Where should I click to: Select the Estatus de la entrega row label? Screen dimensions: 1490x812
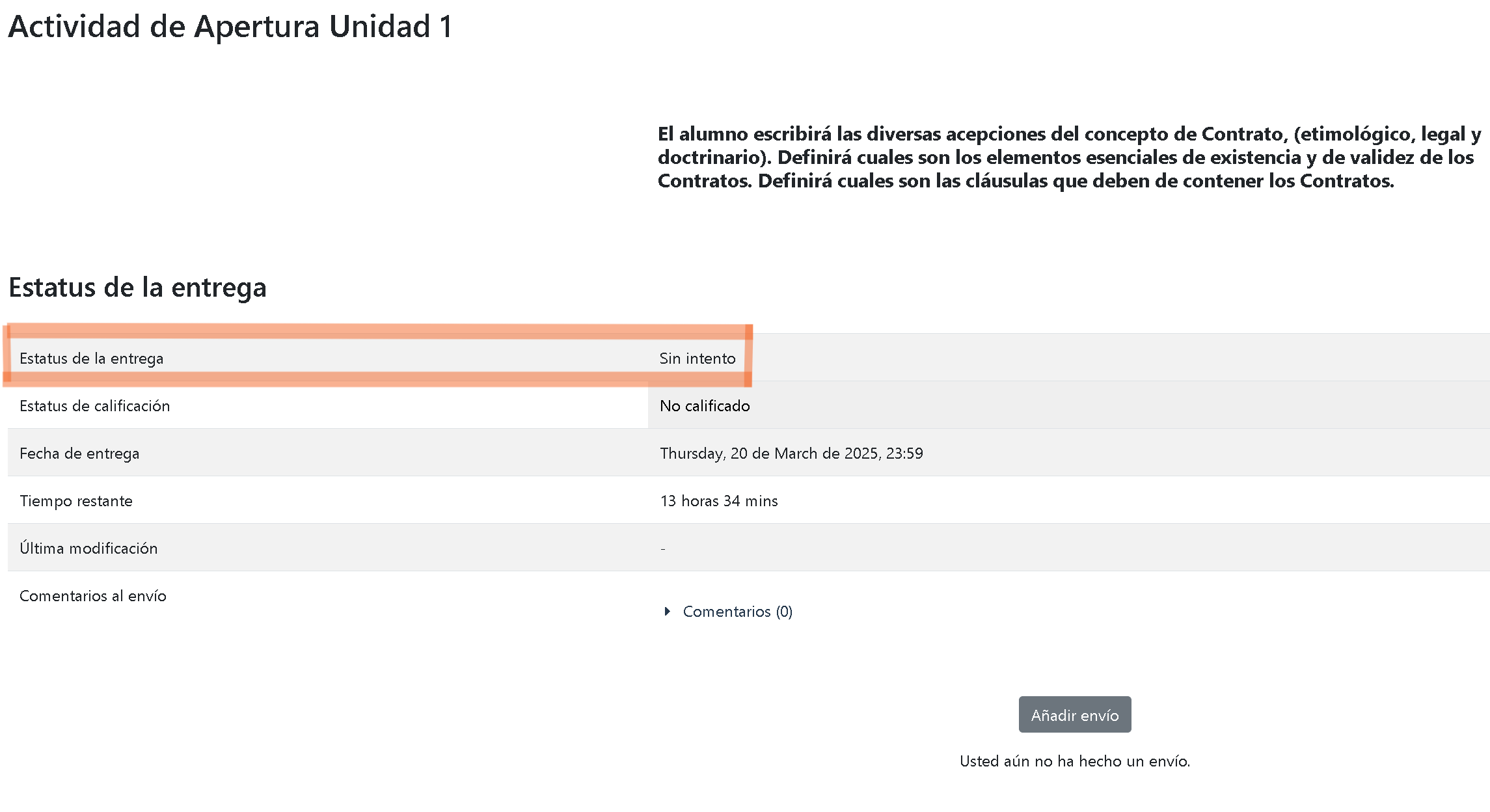91,359
